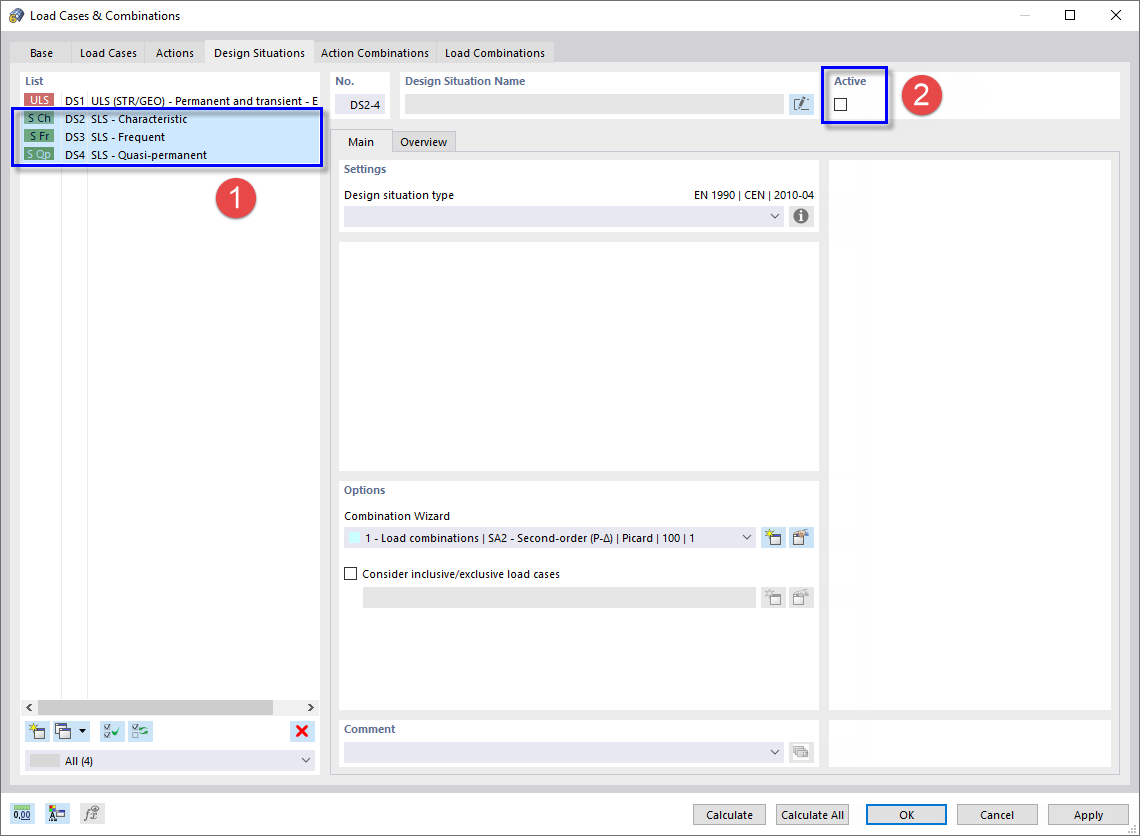The width and height of the screenshot is (1140, 836).
Task: Select DS4 SLS - Quasi-permanent row
Action: pos(171,155)
